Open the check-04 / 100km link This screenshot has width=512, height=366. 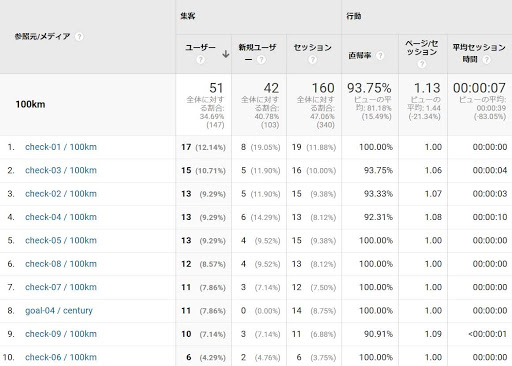(x=61, y=217)
